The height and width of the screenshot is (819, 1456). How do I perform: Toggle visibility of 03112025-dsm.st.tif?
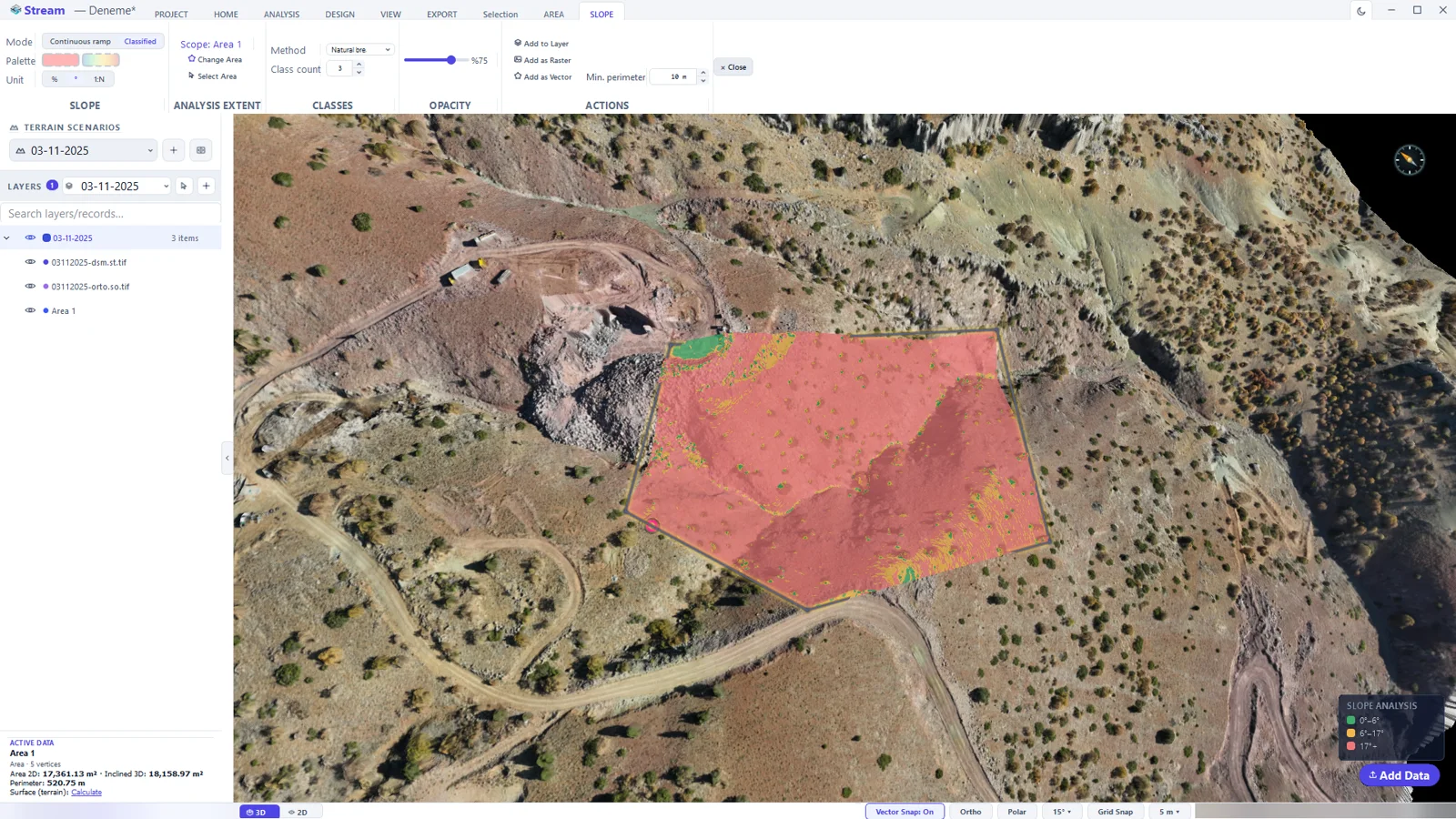[x=30, y=262]
